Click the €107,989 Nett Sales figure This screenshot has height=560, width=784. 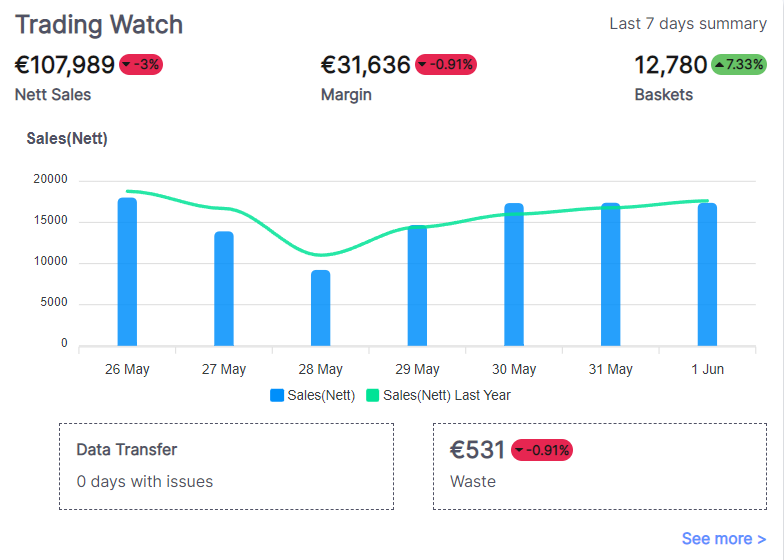[x=65, y=65]
